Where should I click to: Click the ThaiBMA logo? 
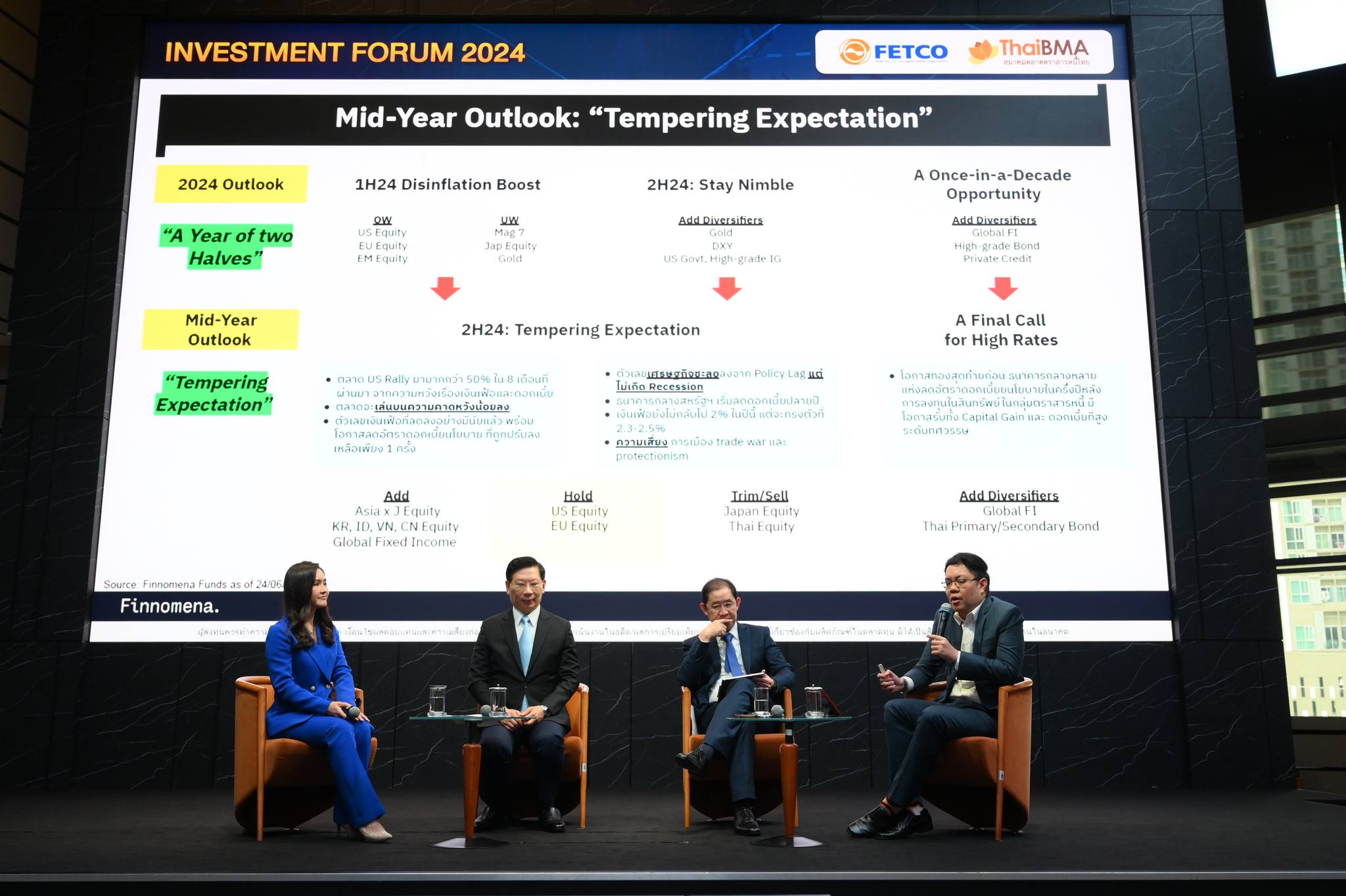[1029, 51]
